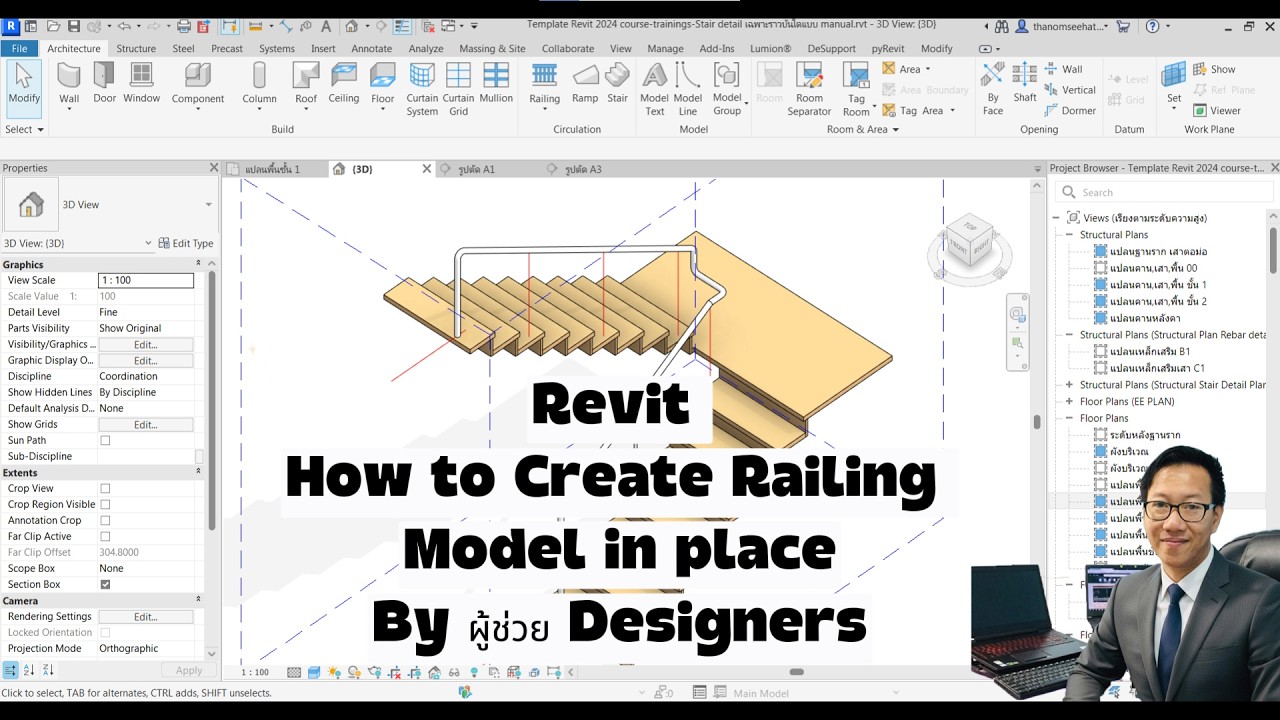Select the Ceiling tool
The width and height of the screenshot is (1280, 720).
pos(344,84)
